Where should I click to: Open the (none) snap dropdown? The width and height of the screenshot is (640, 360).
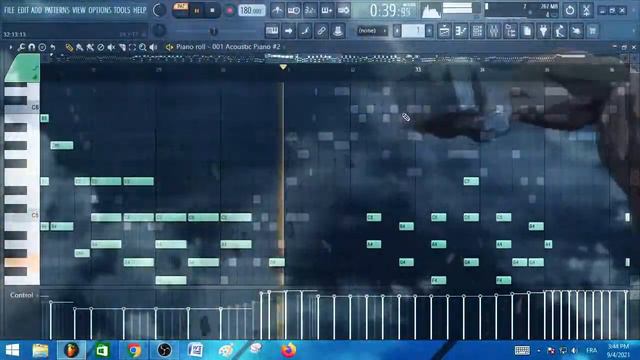point(371,31)
